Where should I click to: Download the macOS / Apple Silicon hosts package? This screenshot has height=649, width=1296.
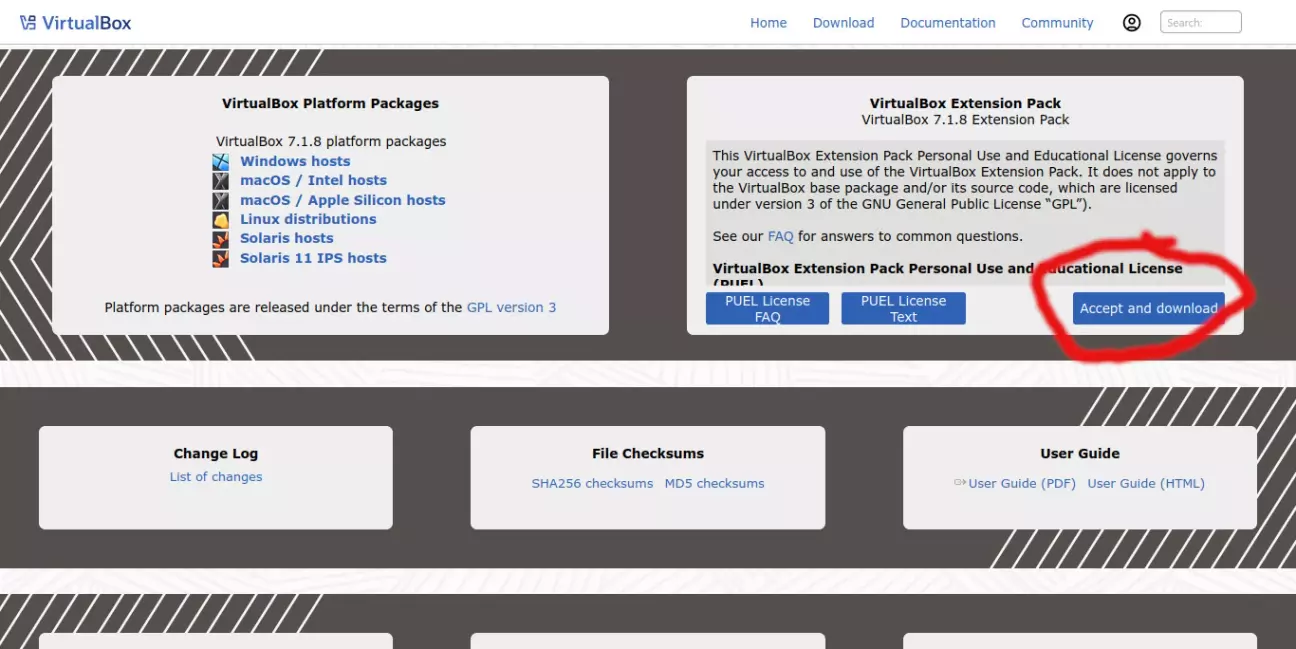(343, 200)
